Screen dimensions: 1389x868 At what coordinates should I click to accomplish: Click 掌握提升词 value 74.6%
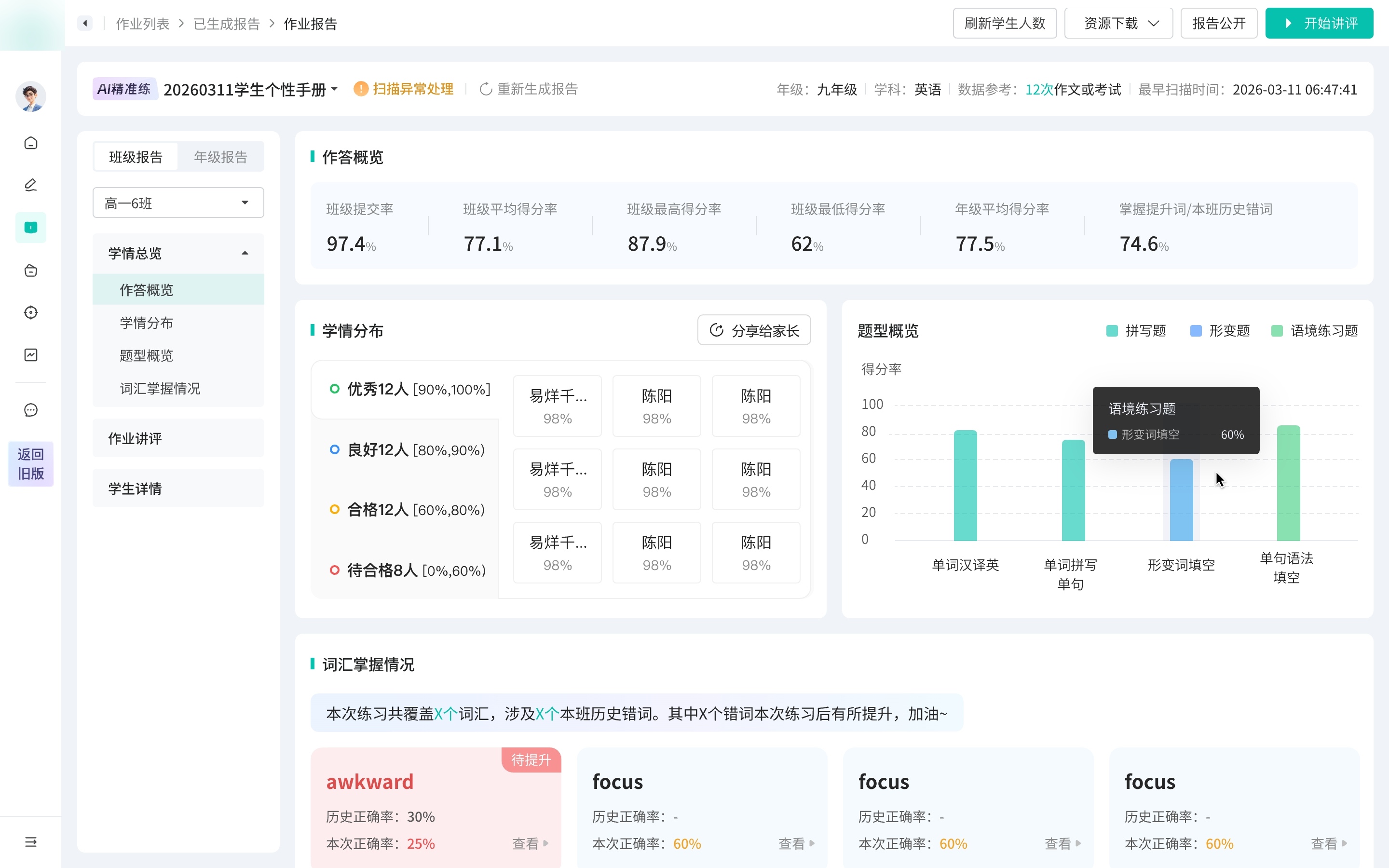click(1144, 244)
